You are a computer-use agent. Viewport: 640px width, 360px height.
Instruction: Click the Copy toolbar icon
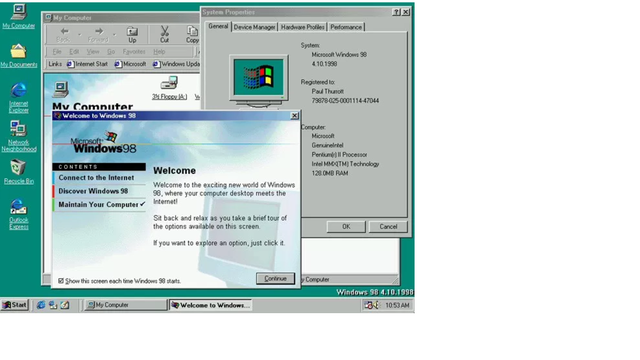[x=192, y=35]
